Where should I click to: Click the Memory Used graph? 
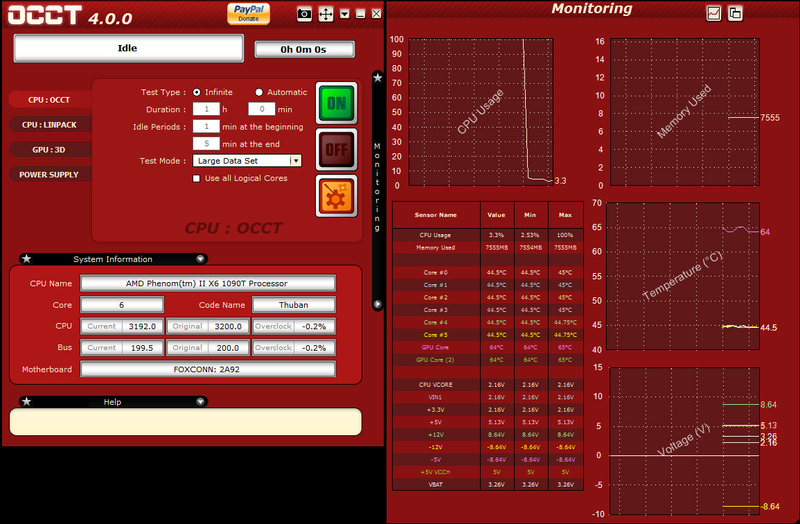click(x=685, y=112)
